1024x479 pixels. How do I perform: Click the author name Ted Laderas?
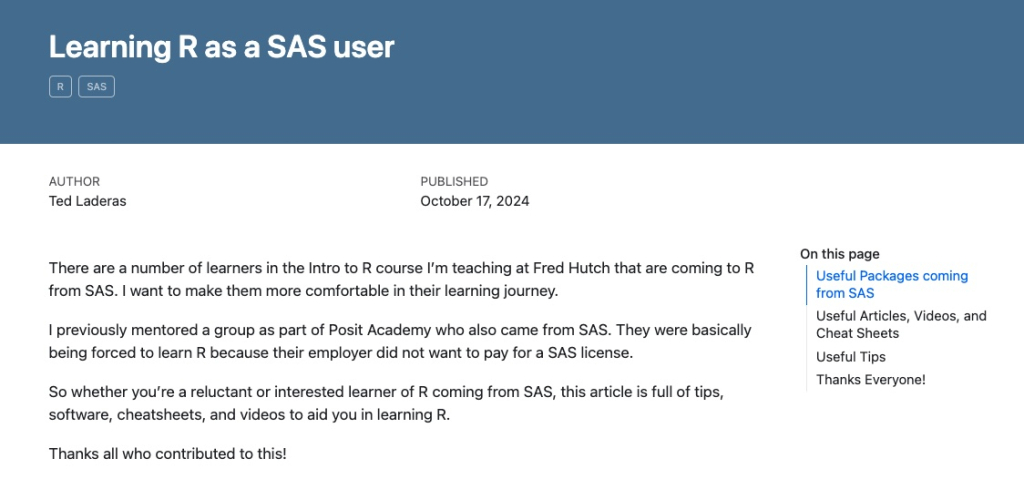click(x=88, y=201)
